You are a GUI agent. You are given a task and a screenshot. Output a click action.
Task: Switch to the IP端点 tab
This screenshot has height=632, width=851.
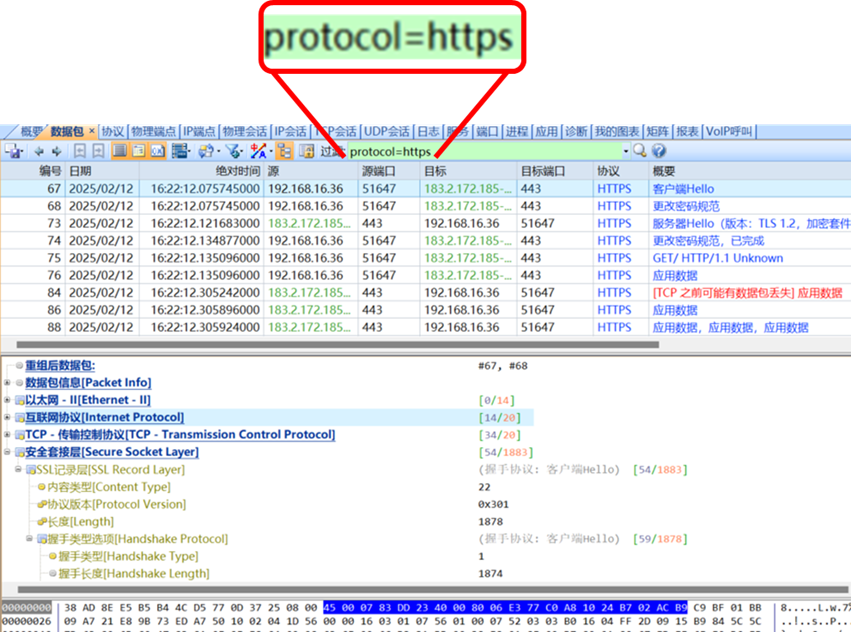coord(199,131)
